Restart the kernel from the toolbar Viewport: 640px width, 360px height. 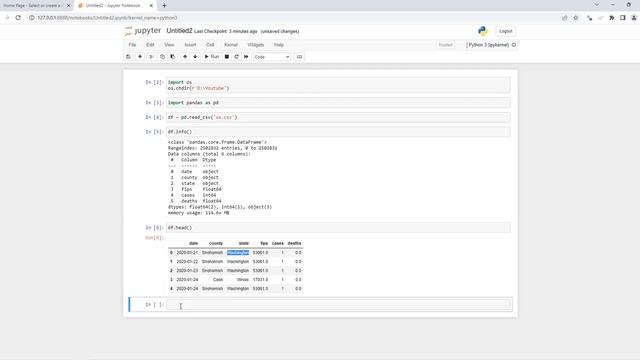[x=236, y=57]
